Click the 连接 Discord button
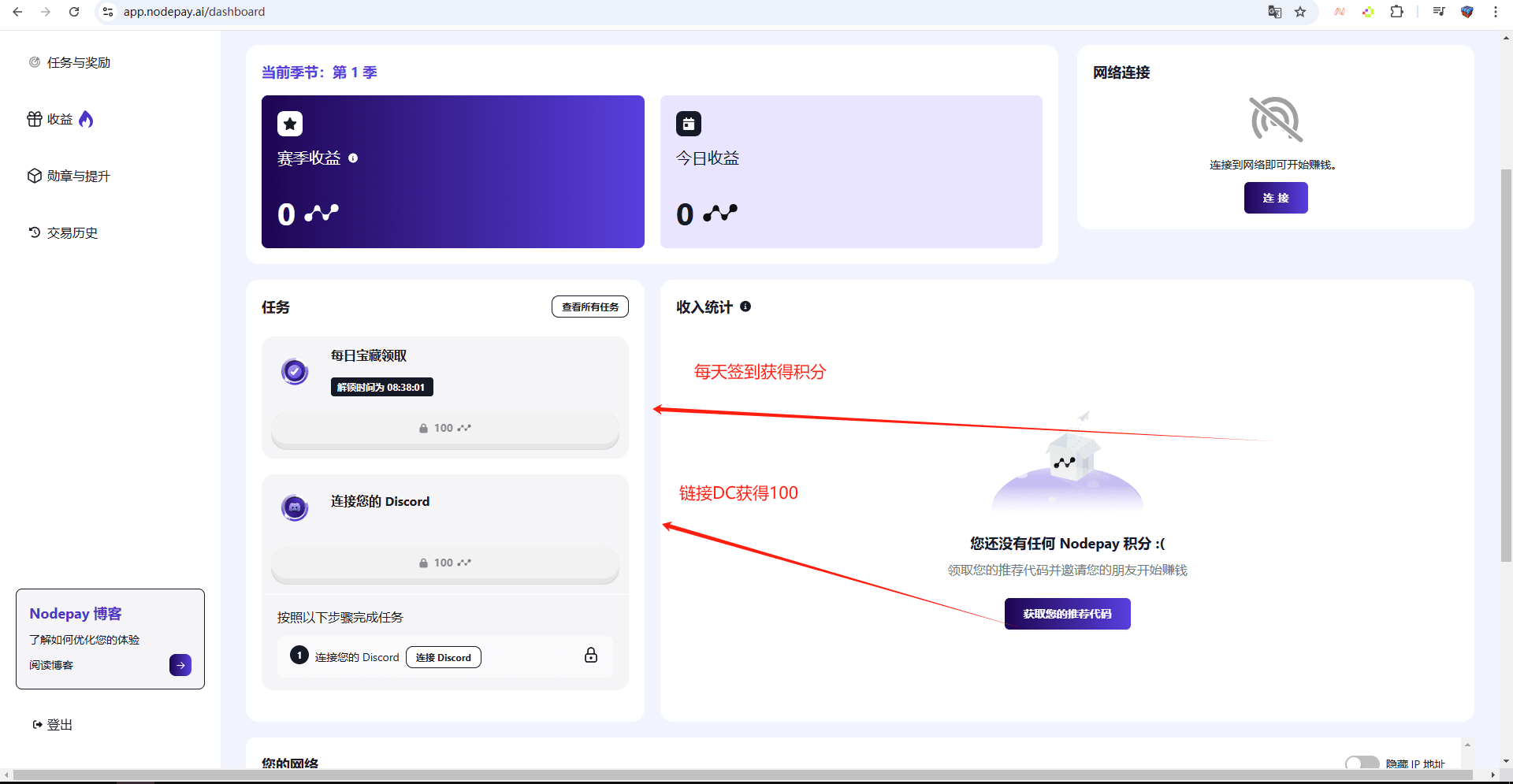The width and height of the screenshot is (1513, 784). point(444,657)
